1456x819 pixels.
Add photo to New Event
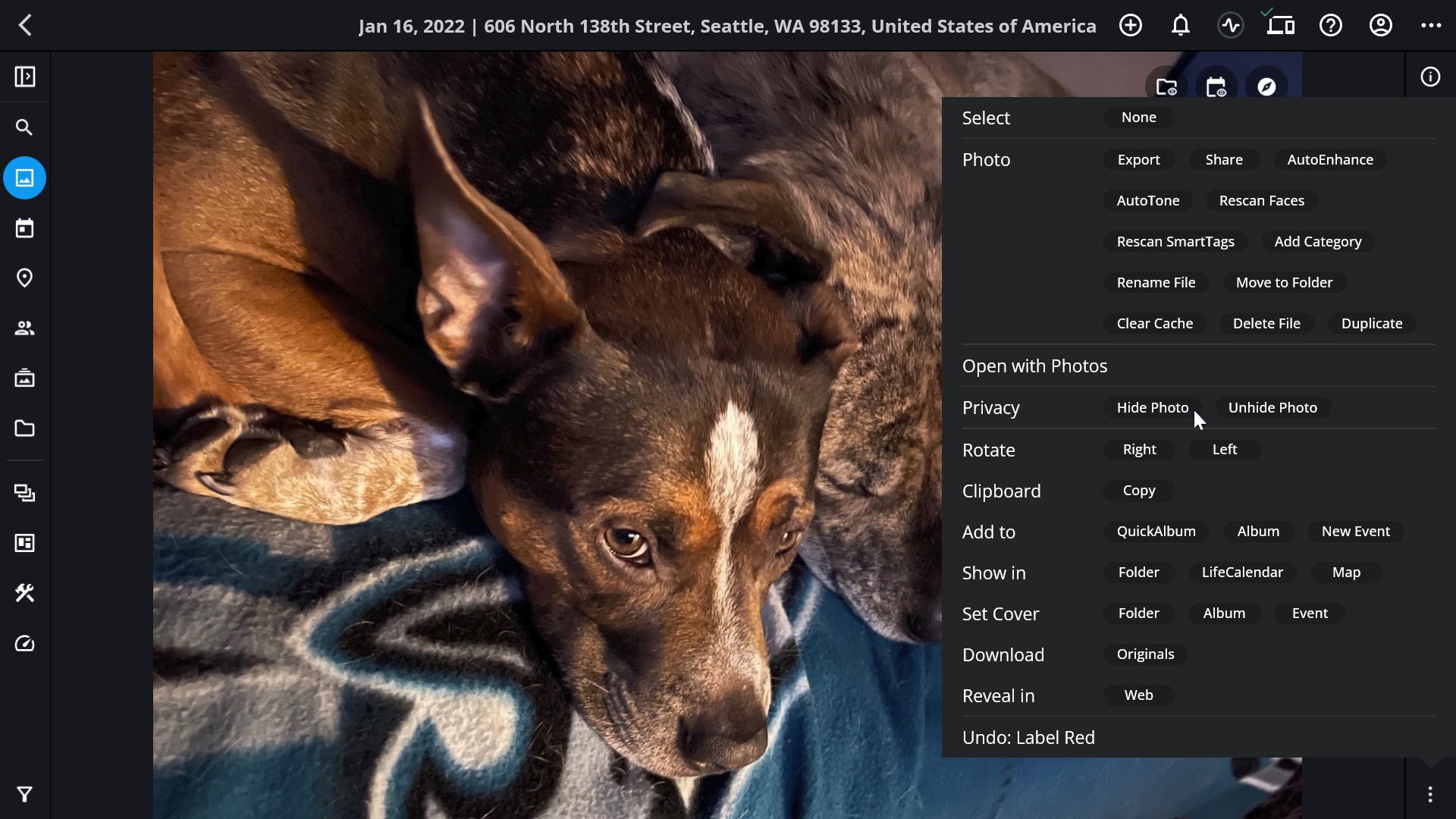point(1355,532)
